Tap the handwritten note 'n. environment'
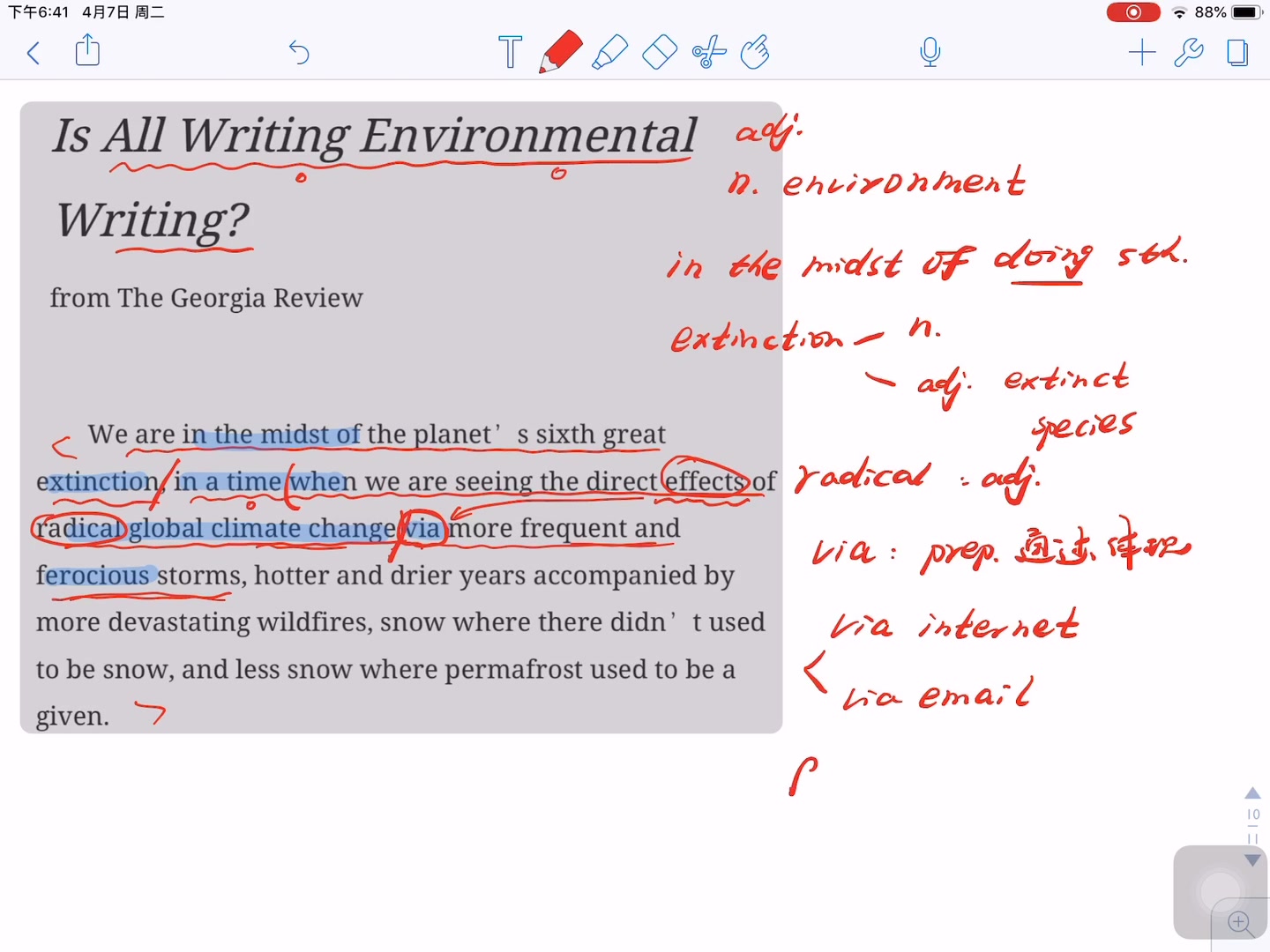 click(877, 182)
